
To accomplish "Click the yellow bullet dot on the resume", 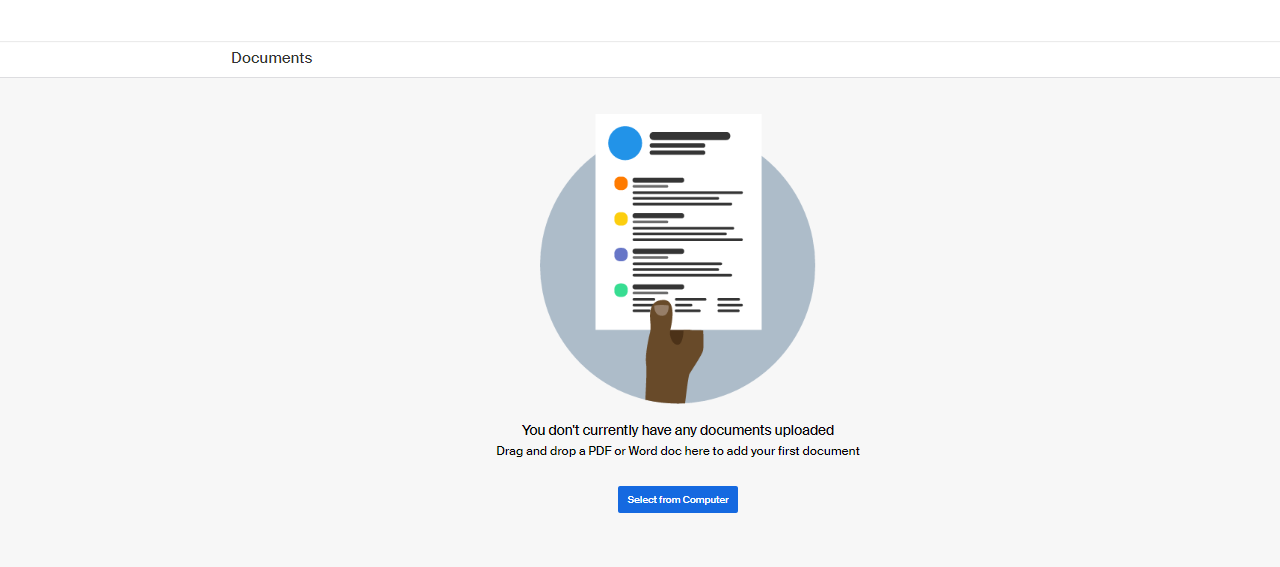I will click(621, 219).
